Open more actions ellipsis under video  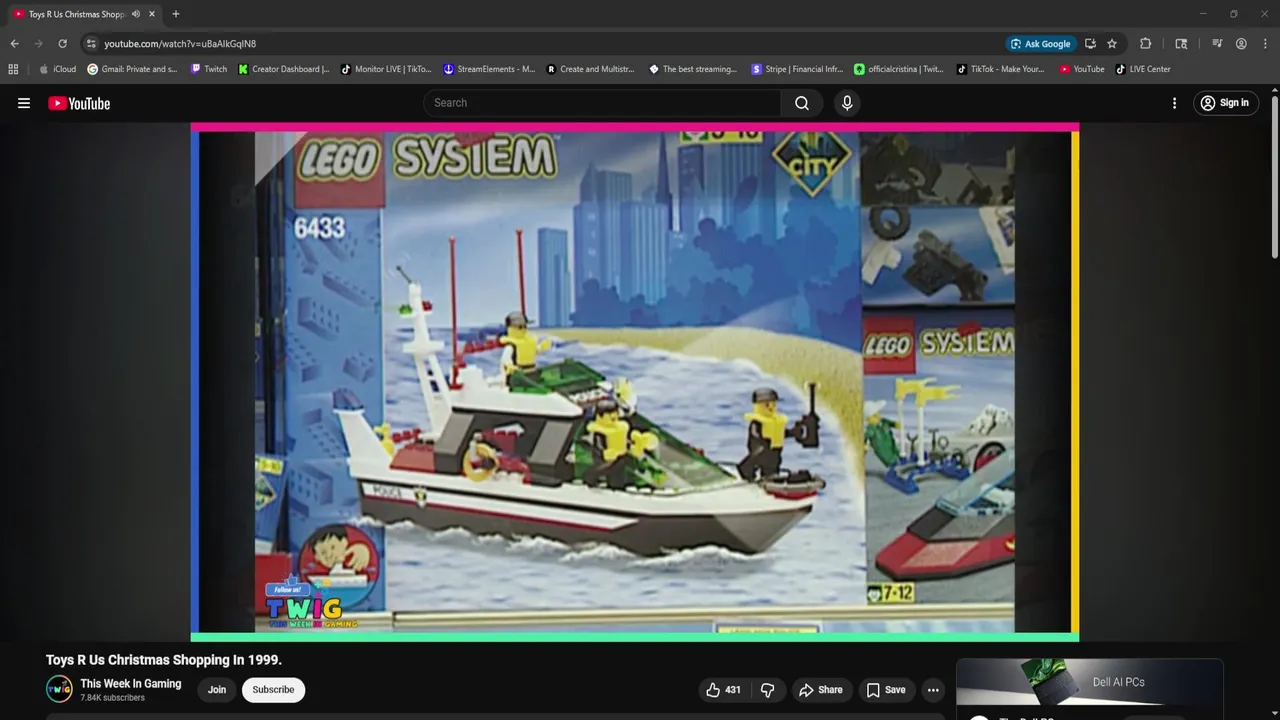coord(933,690)
